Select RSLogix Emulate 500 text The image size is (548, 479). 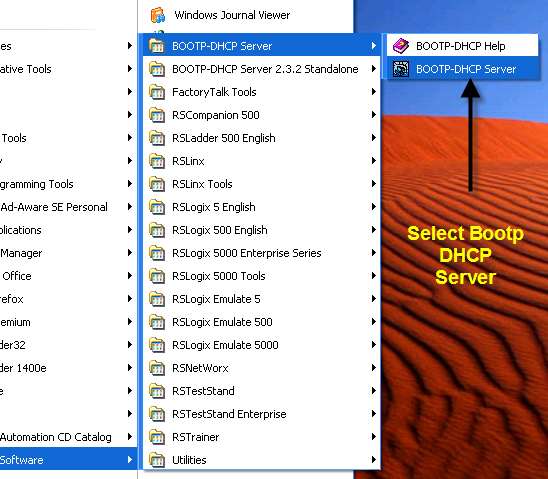(222, 322)
